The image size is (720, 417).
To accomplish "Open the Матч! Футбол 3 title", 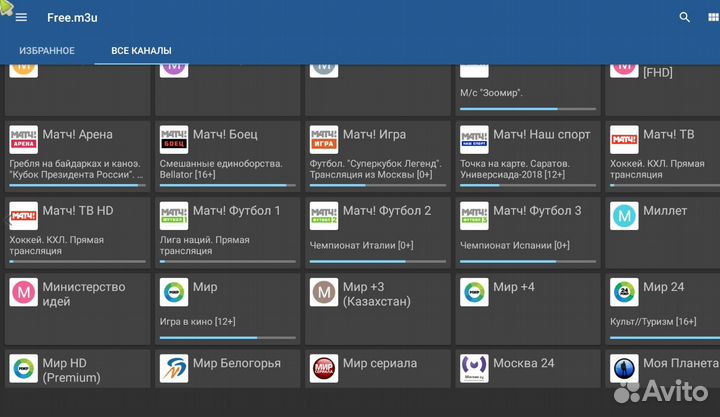I will pos(537,211).
